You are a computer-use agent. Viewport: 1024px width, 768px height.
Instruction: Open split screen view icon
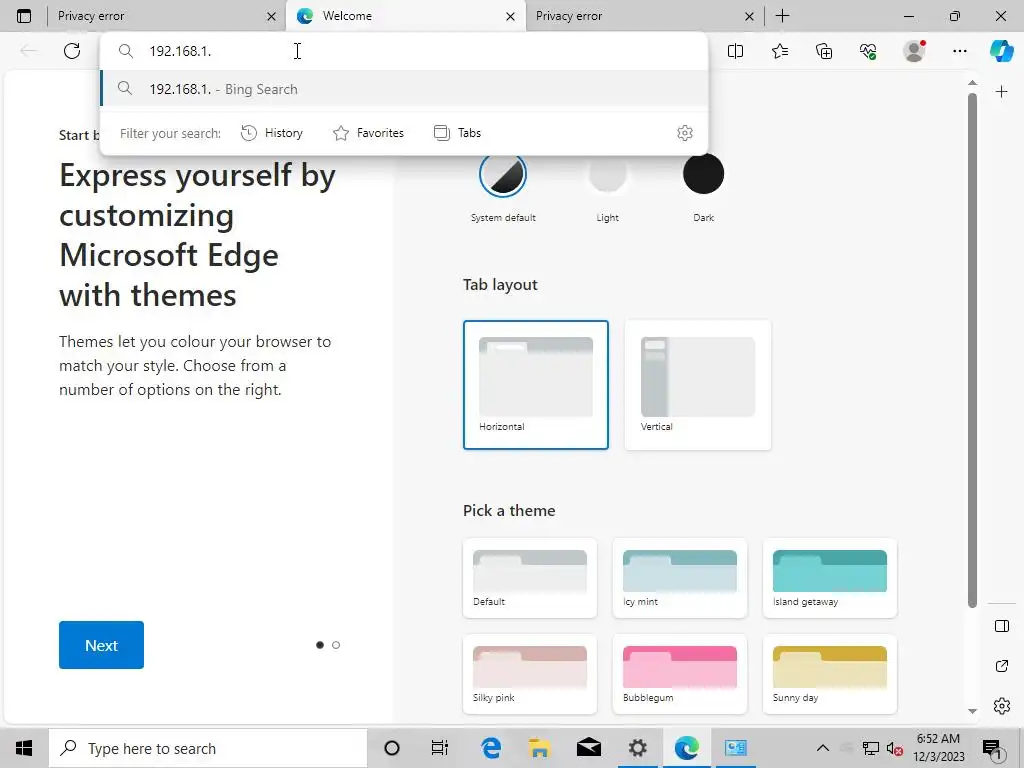(x=735, y=51)
